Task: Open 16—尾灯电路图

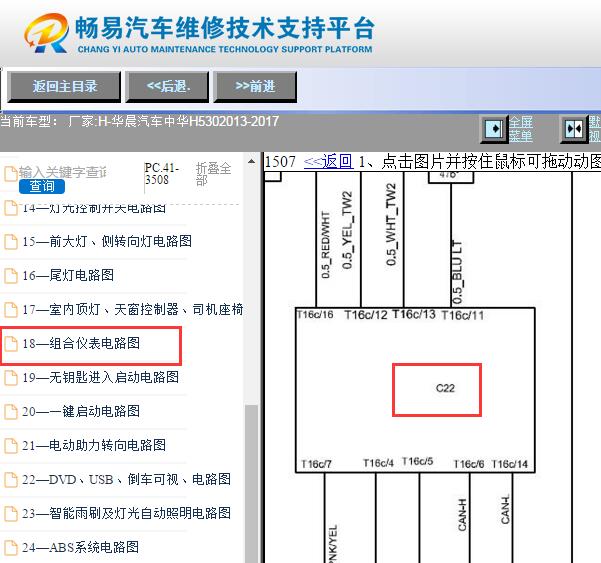Action: pos(68,275)
